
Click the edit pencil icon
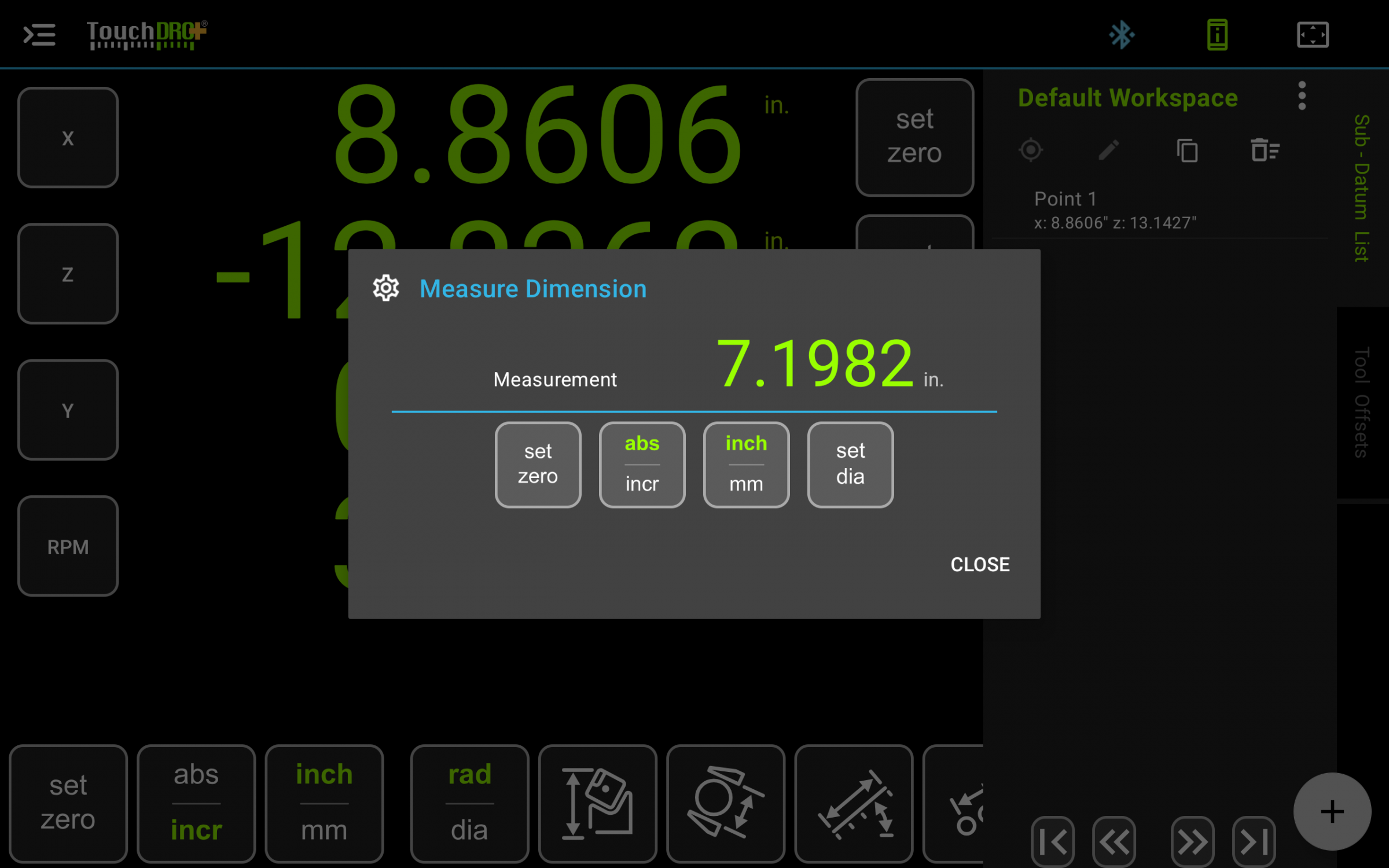(1108, 150)
